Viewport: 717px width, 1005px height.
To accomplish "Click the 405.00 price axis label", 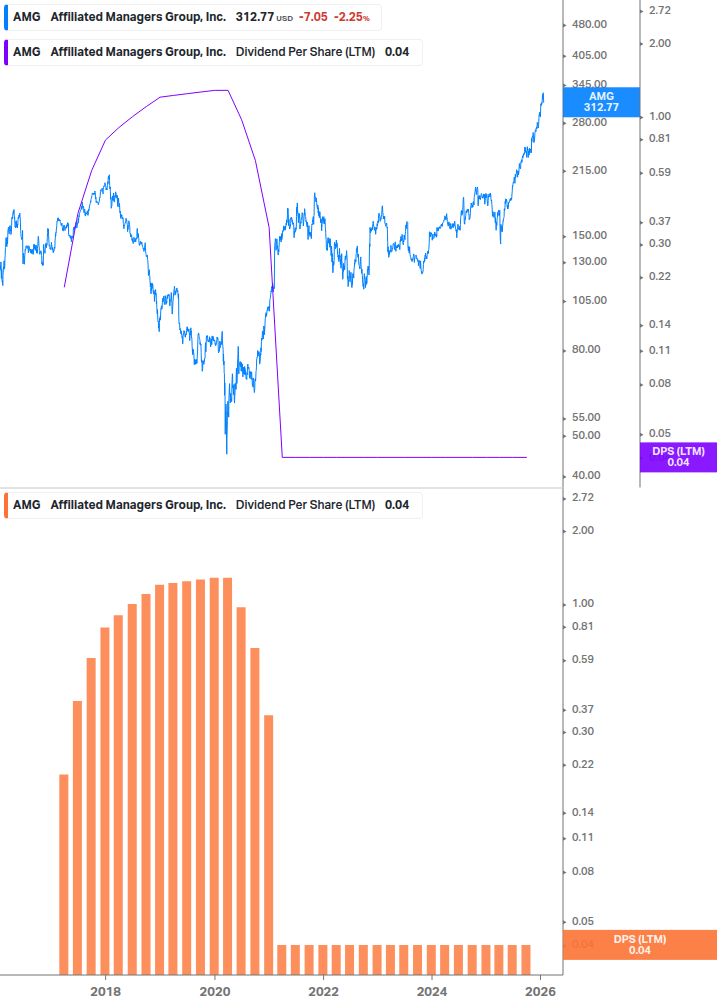I will [x=589, y=55].
